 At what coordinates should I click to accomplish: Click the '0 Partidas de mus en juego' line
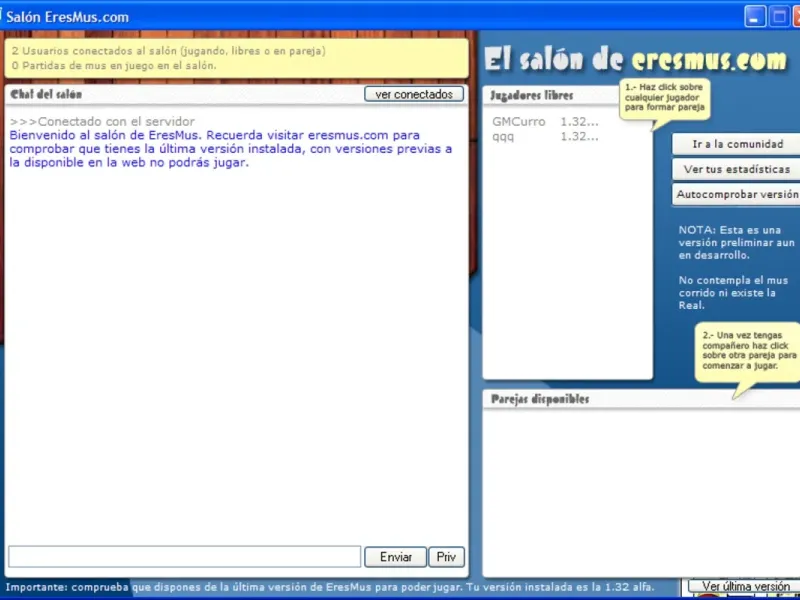click(114, 66)
